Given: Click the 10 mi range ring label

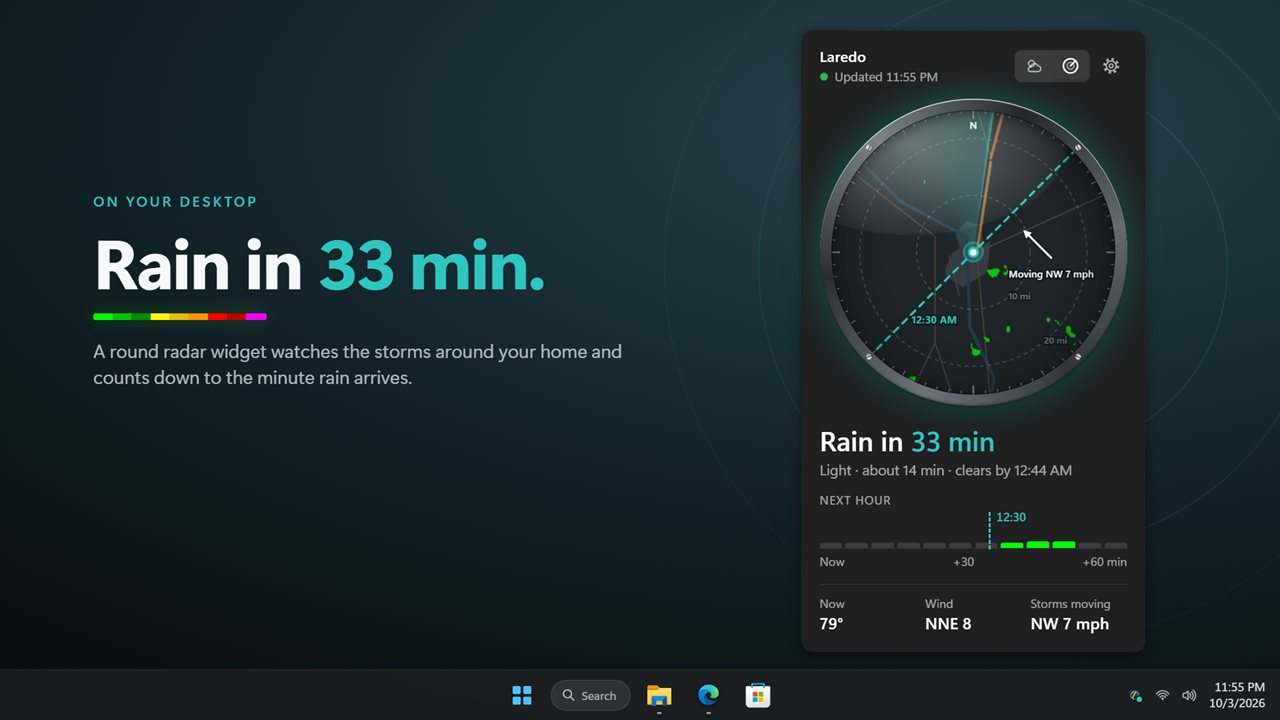Looking at the screenshot, I should 1019,296.
